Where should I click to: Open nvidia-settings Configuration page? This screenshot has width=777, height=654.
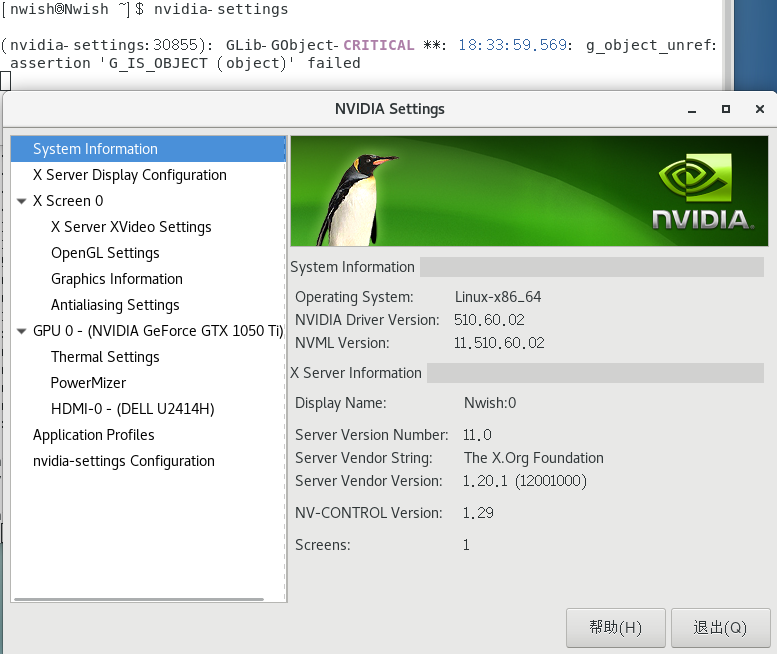coord(124,461)
